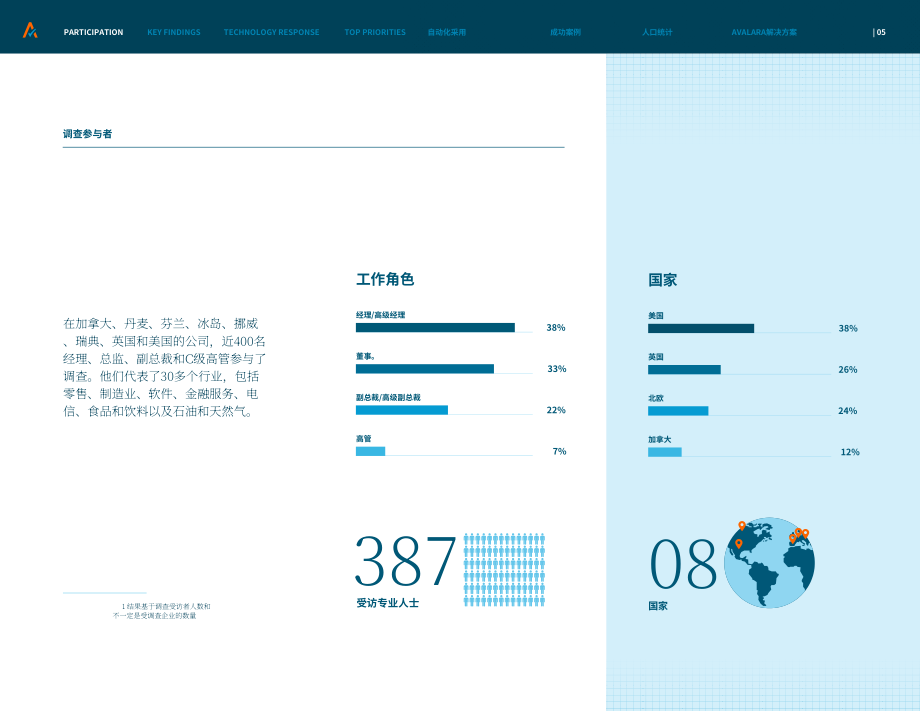Select the 北欧 country bar

pos(678,411)
